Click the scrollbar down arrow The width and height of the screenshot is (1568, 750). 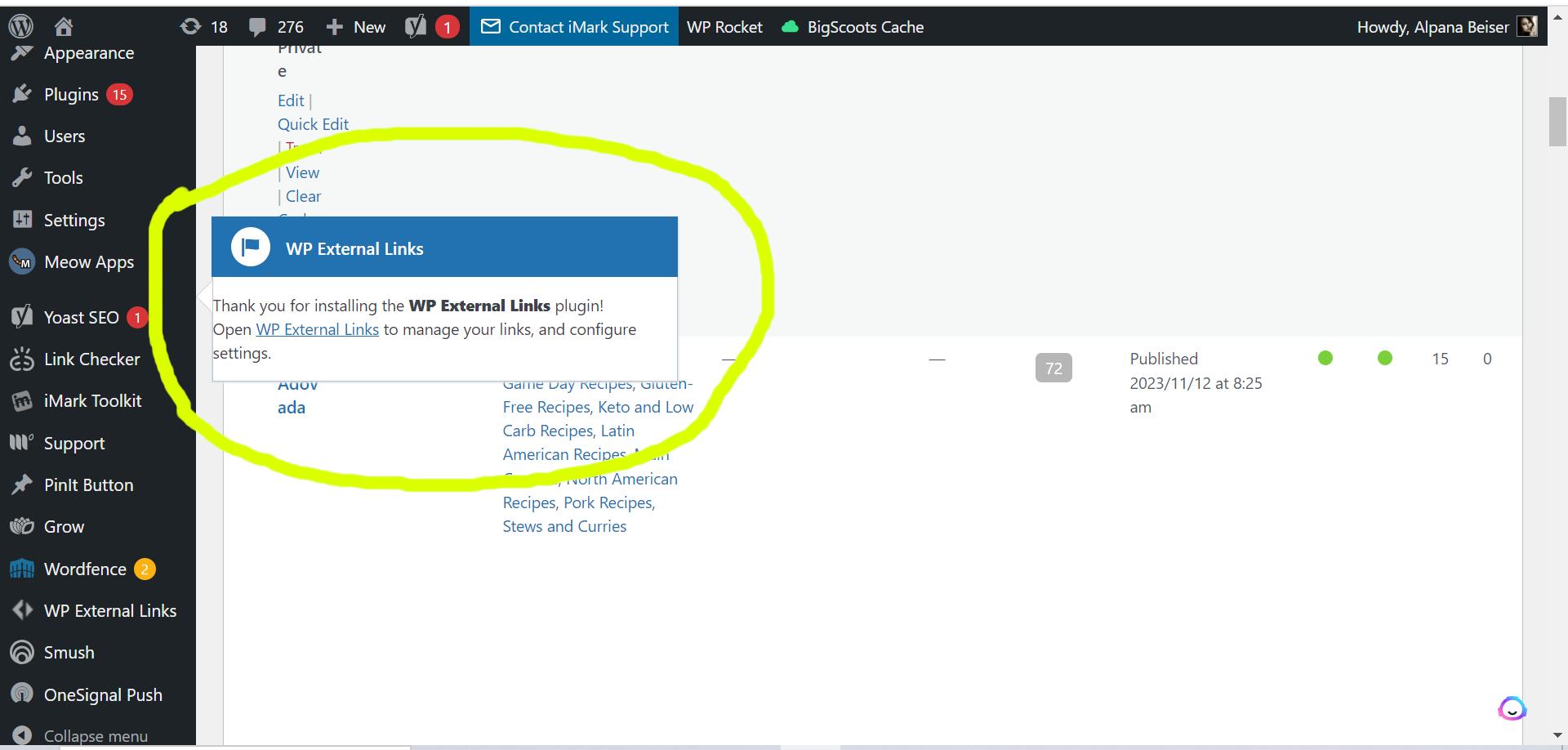pos(1557,735)
